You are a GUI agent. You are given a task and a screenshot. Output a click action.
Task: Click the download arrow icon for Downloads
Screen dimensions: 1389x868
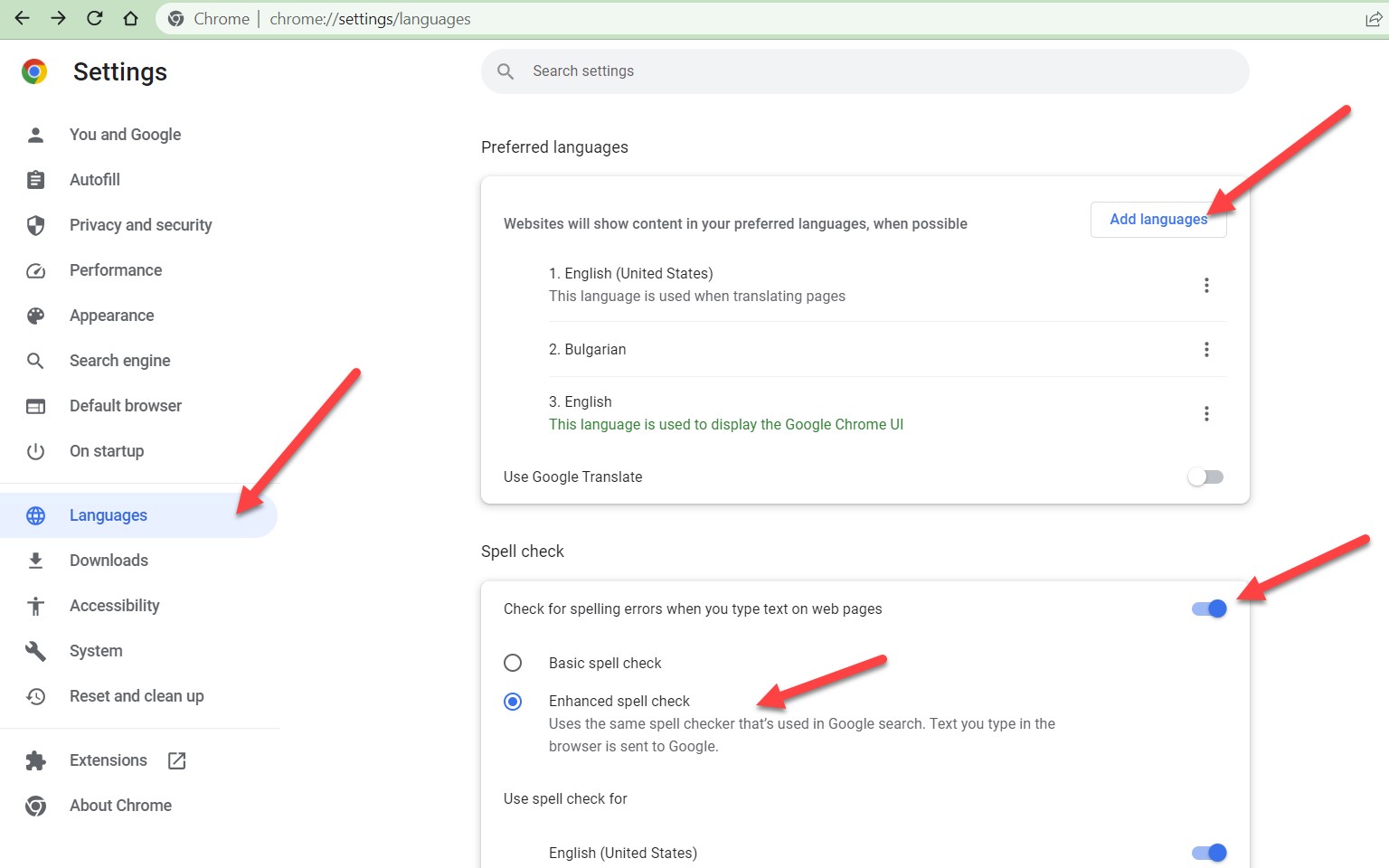[x=35, y=561]
